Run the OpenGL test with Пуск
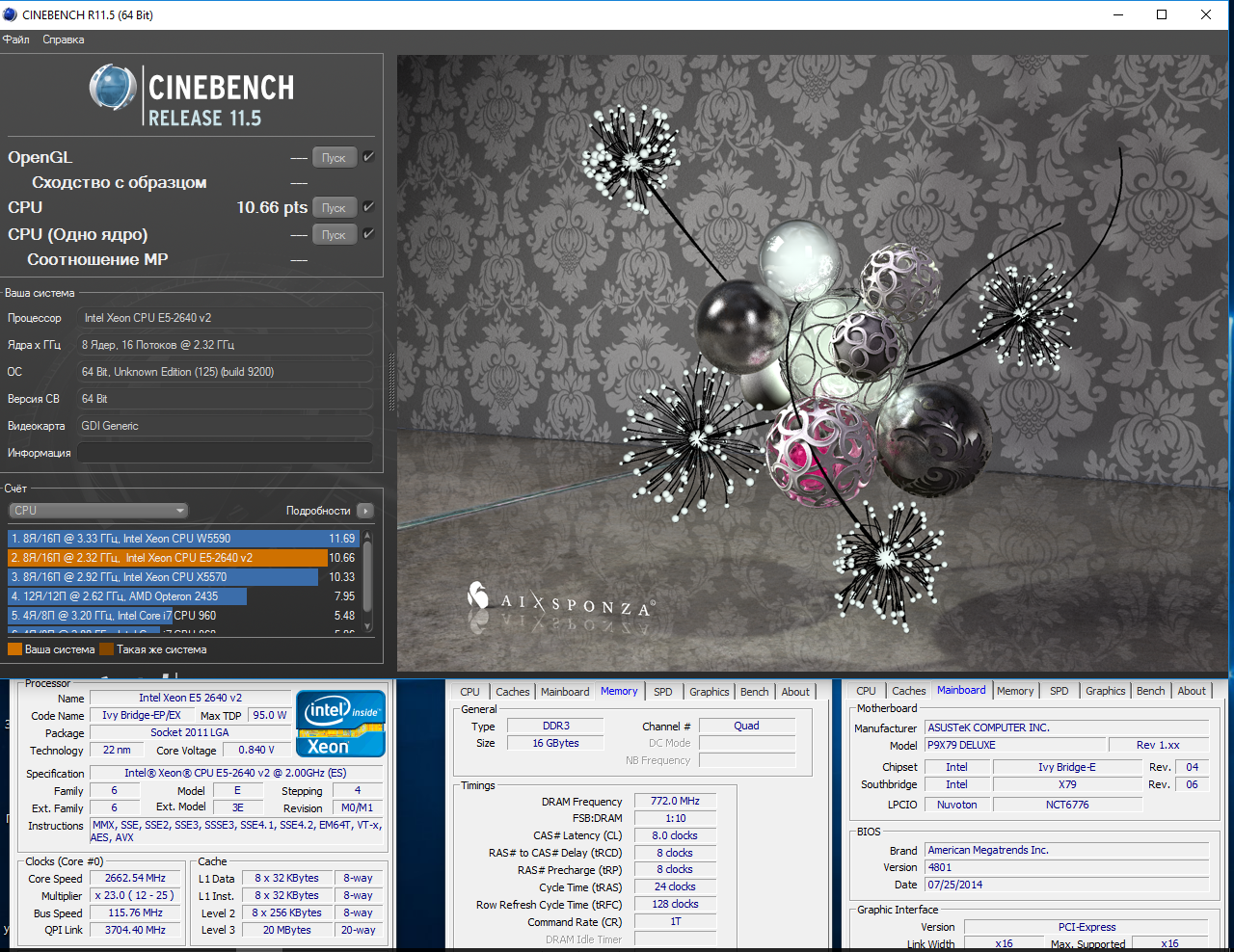 click(335, 158)
